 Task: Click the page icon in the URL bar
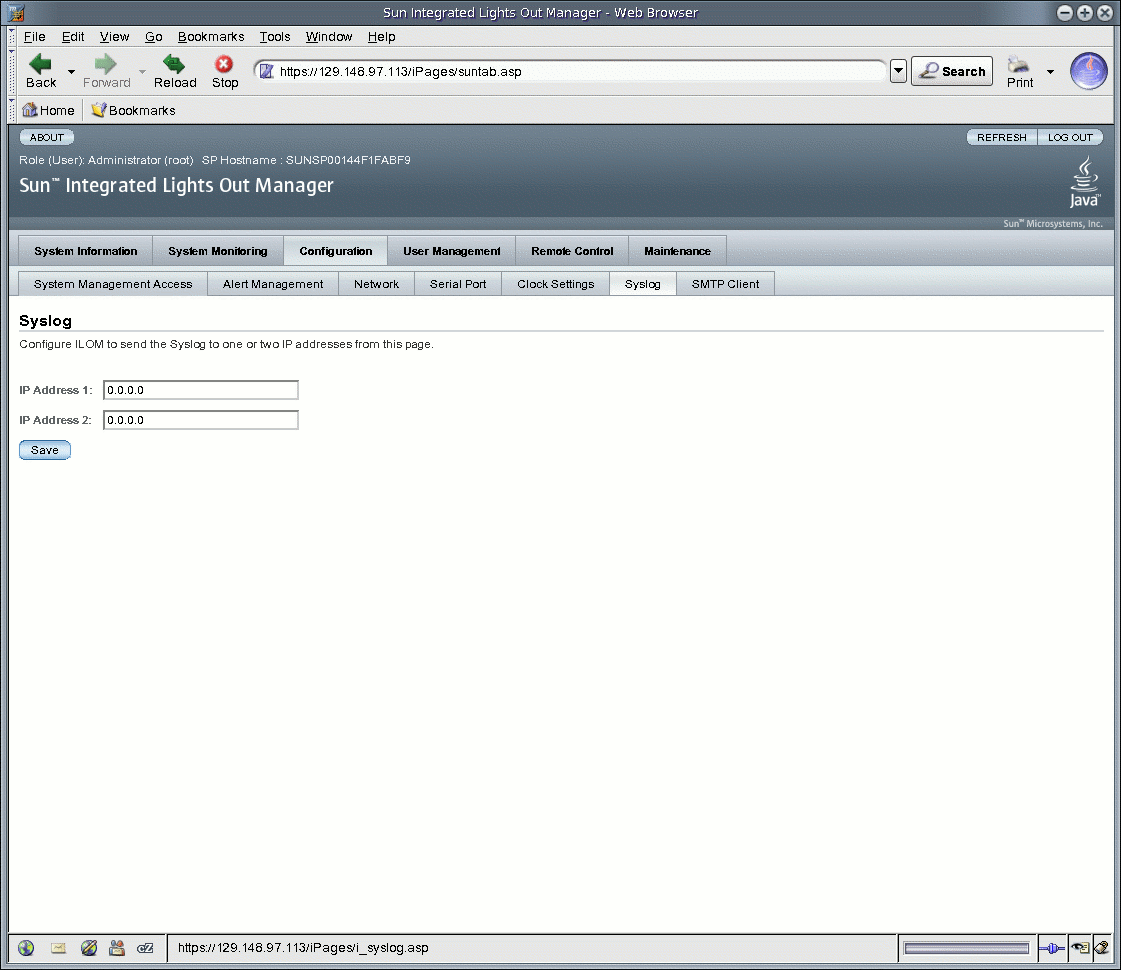[267, 71]
